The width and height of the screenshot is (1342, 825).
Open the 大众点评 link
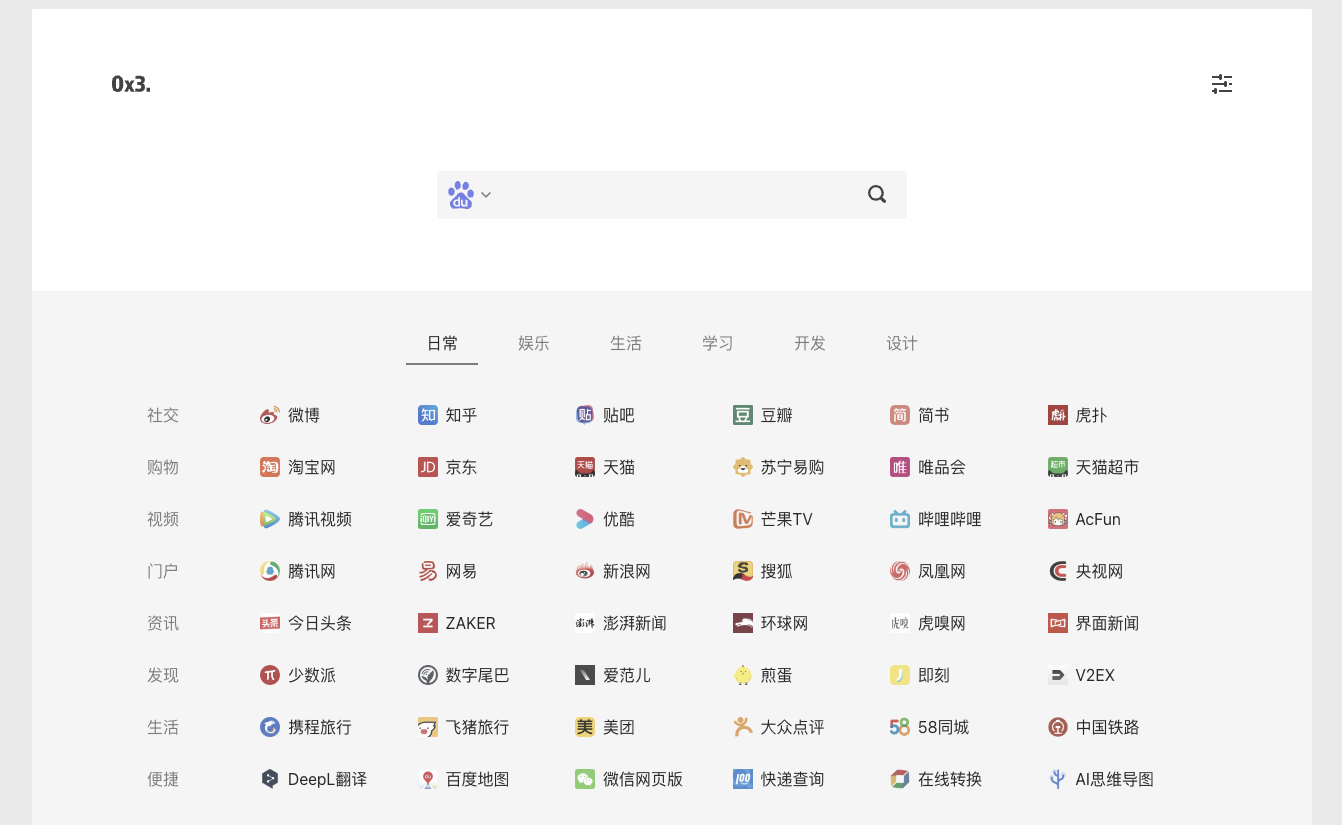779,727
